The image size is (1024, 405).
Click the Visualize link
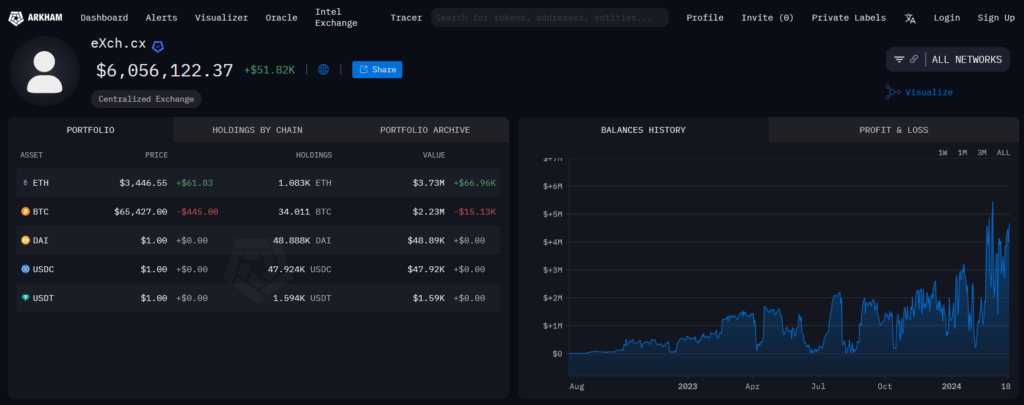[x=928, y=92]
